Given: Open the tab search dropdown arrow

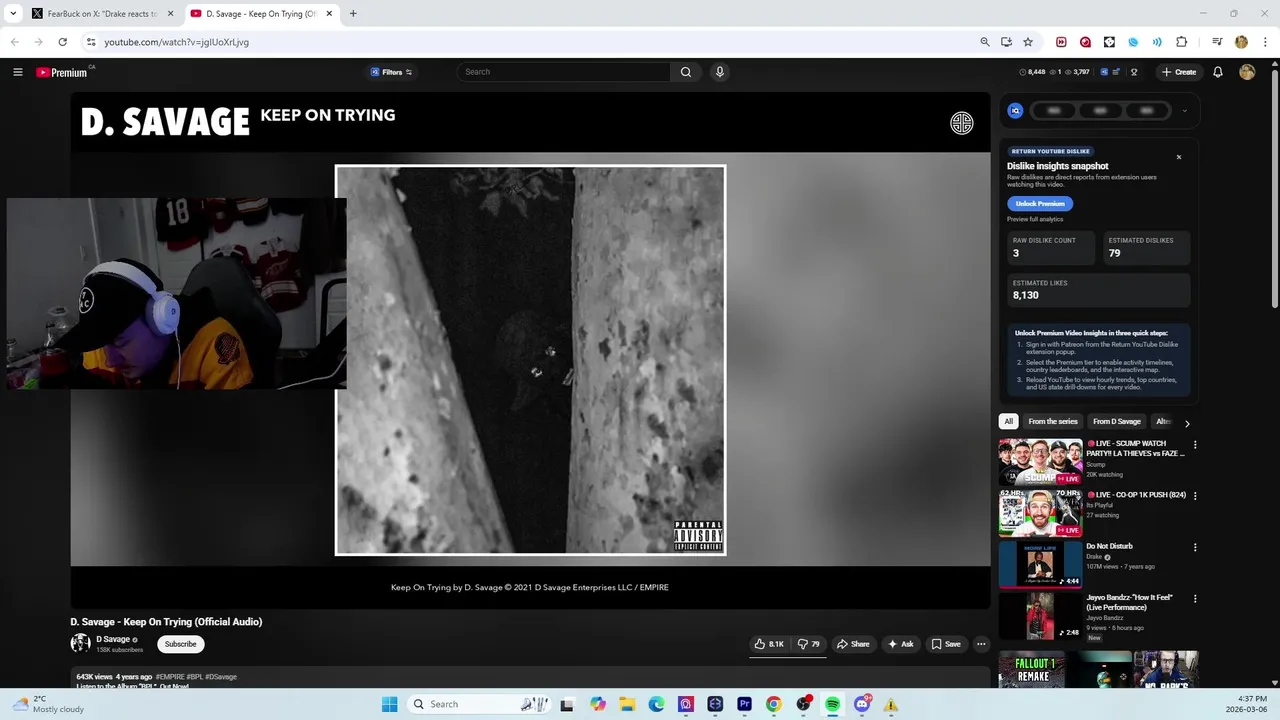Looking at the screenshot, I should click(13, 14).
